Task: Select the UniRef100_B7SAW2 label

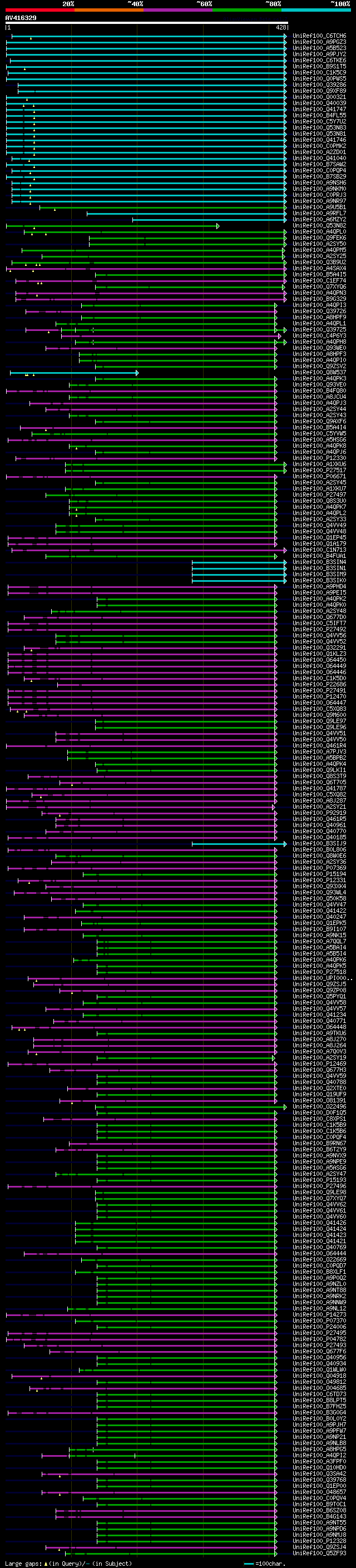Action: pos(319,164)
